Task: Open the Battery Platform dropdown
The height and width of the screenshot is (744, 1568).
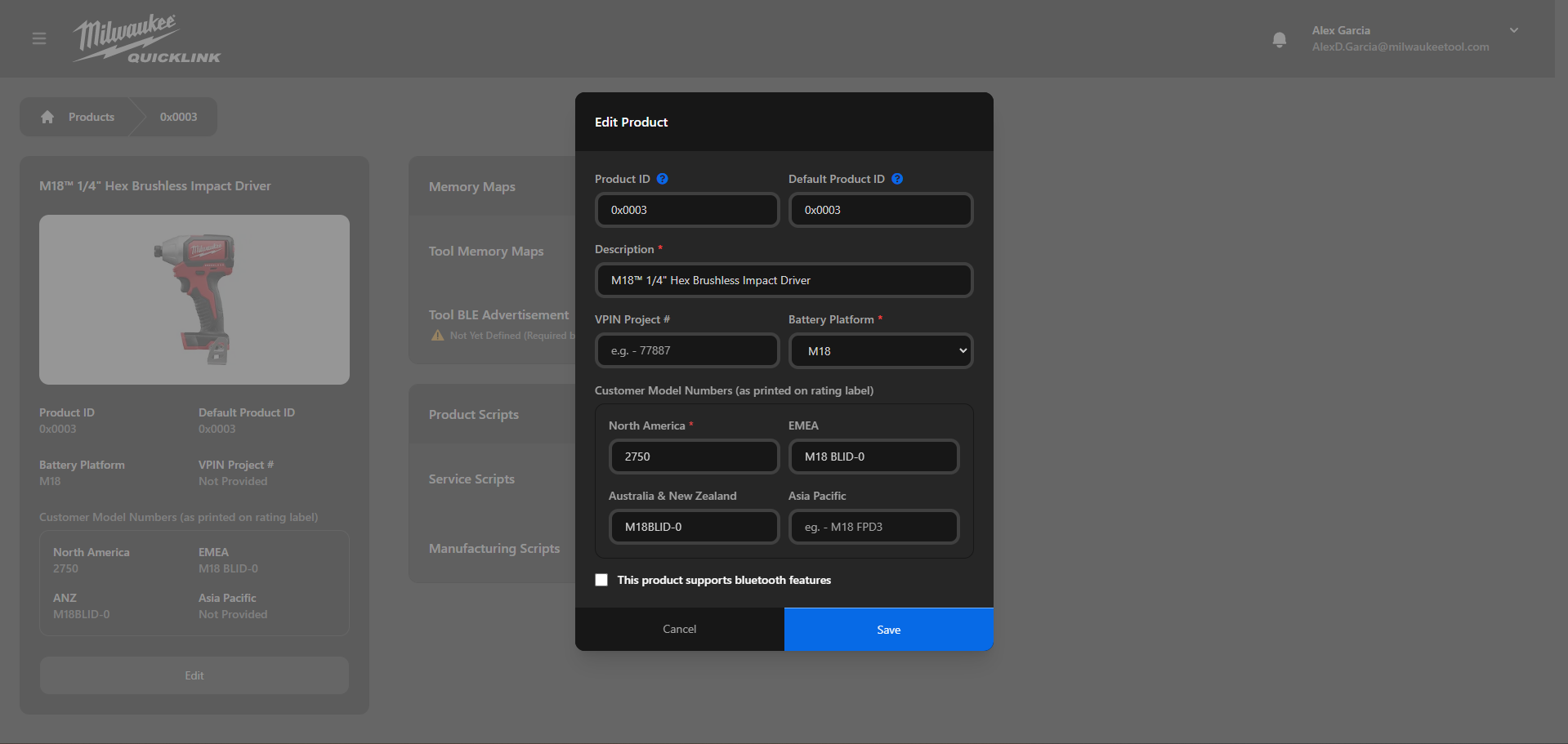Action: coord(881,350)
